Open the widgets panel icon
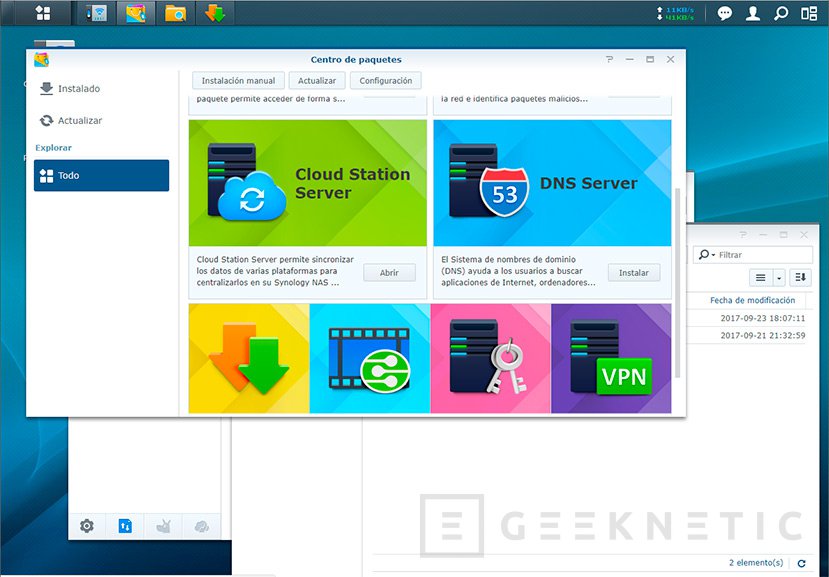Screen dimensions: 829x577 coord(809,13)
